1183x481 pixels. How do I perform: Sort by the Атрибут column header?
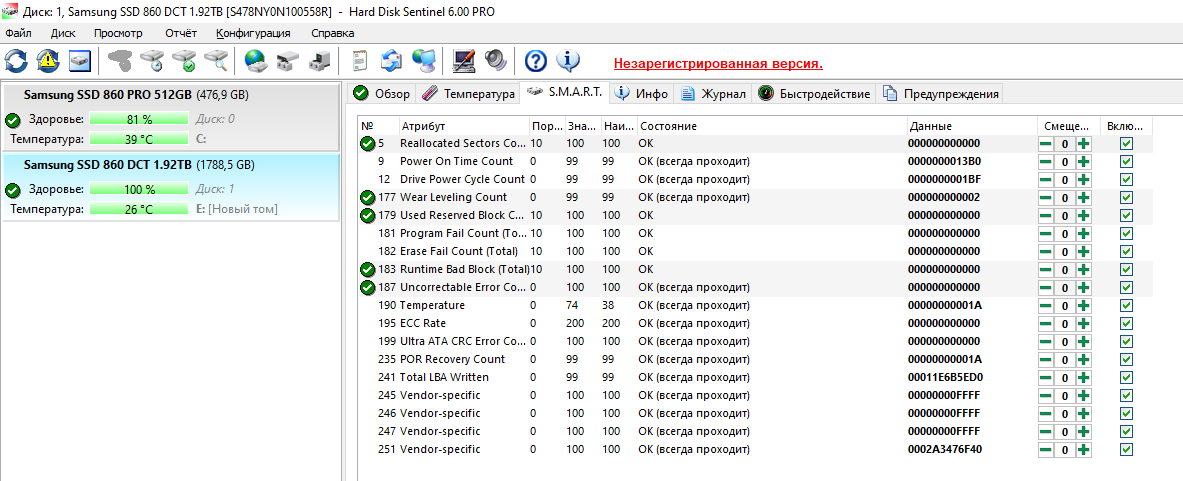[x=463, y=127]
